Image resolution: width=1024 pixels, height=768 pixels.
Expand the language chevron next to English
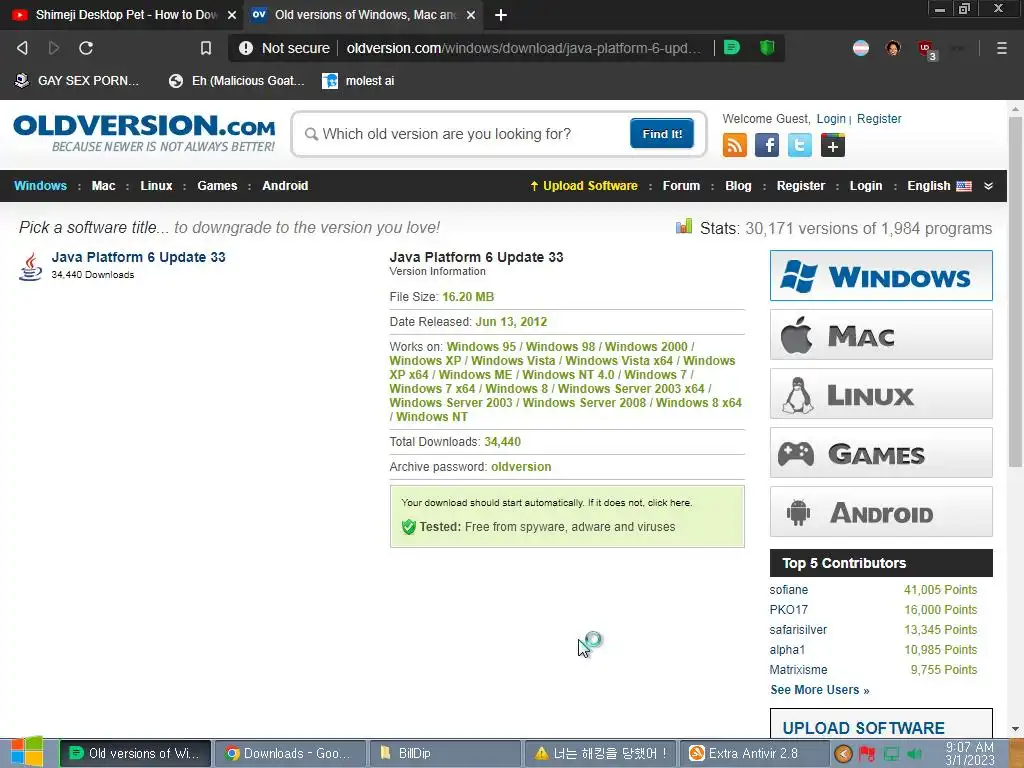coord(988,185)
